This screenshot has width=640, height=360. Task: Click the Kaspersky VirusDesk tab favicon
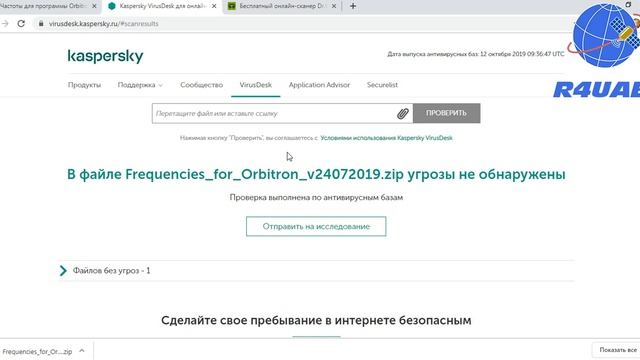pyautogui.click(x=111, y=6)
